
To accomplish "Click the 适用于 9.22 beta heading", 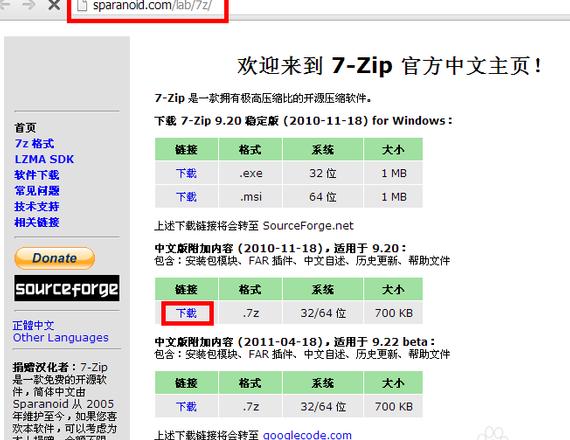I will click(295, 342).
